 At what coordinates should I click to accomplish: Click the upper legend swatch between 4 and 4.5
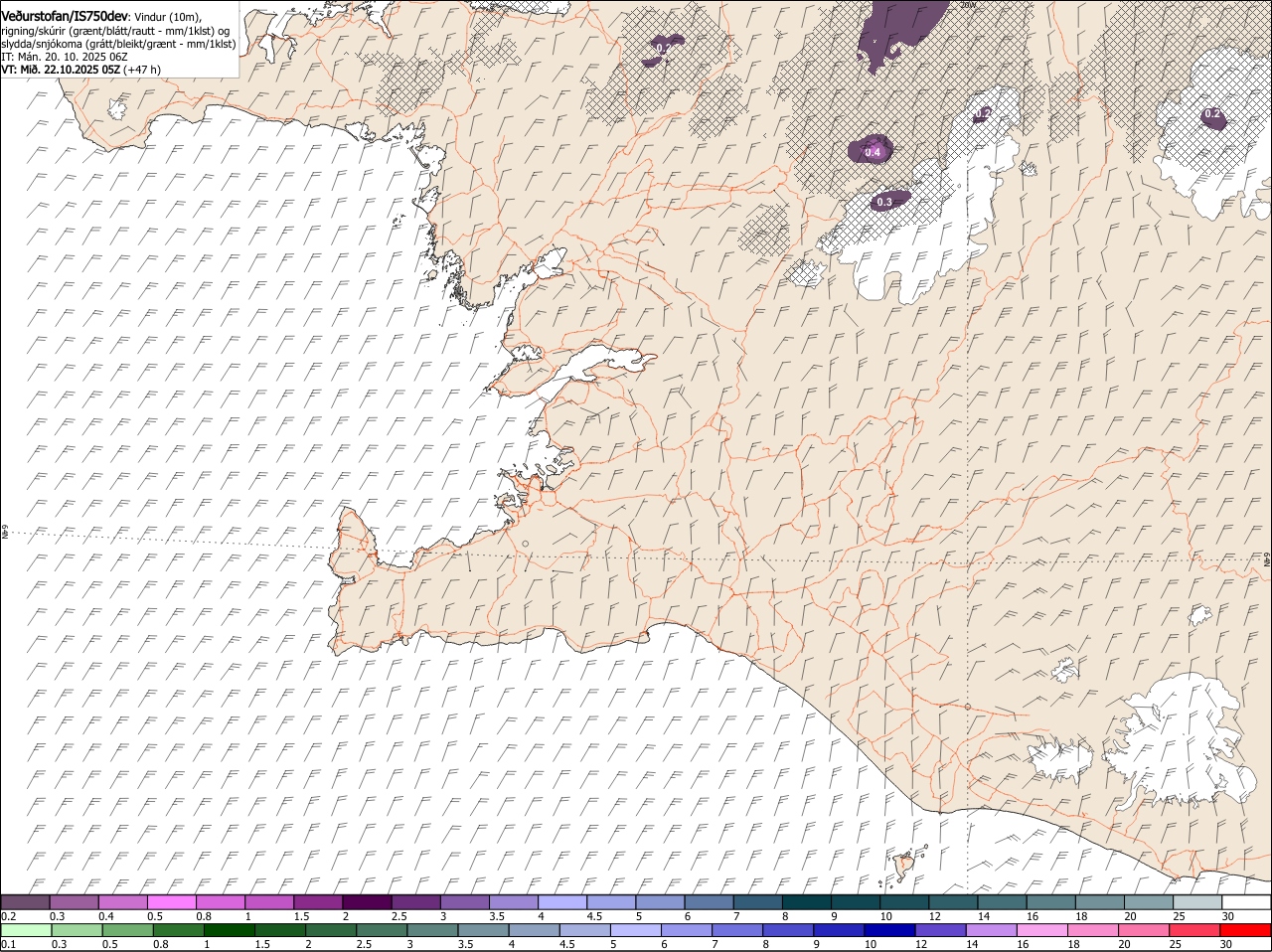[x=562, y=902]
